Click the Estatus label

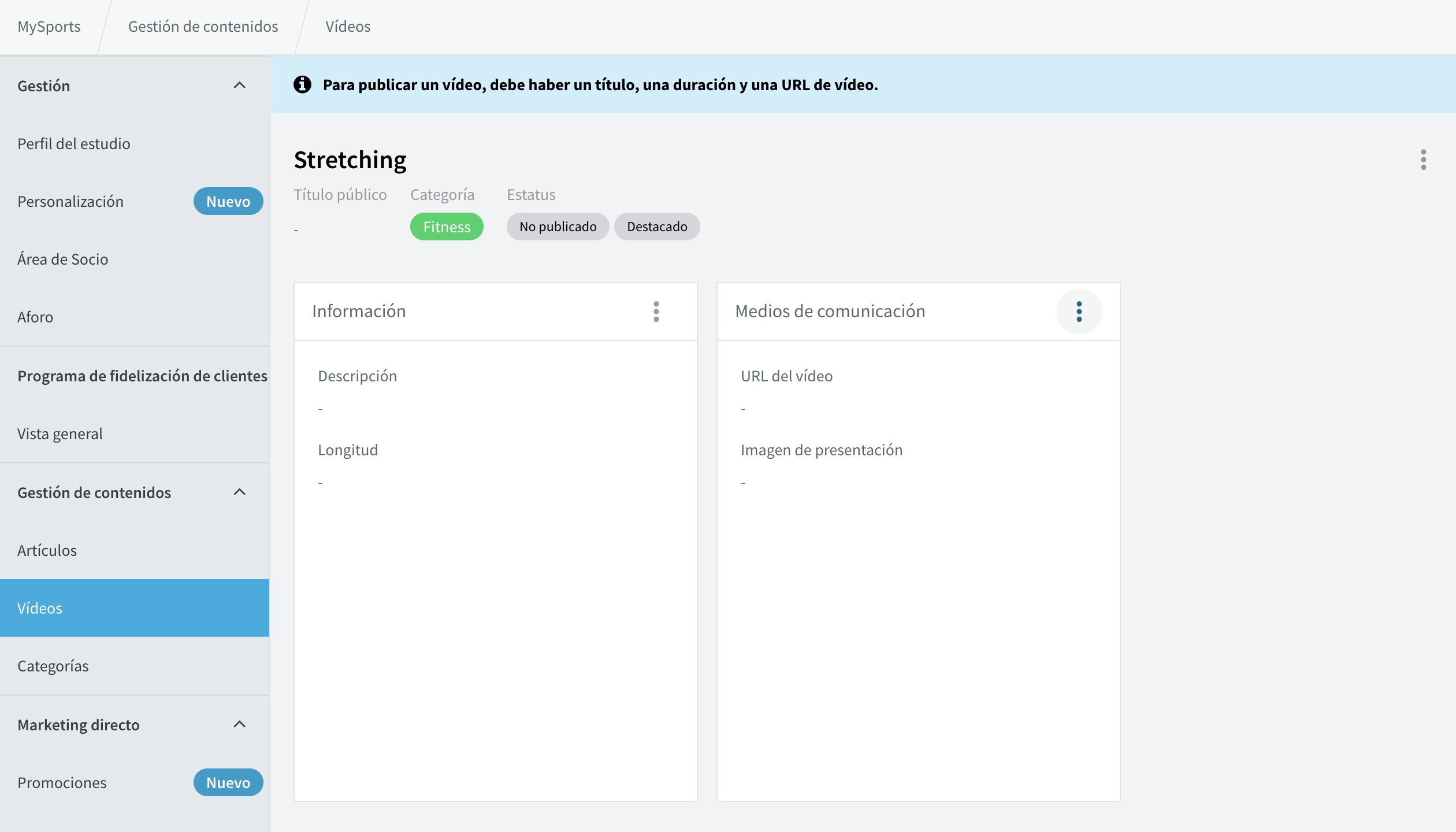pyautogui.click(x=531, y=195)
